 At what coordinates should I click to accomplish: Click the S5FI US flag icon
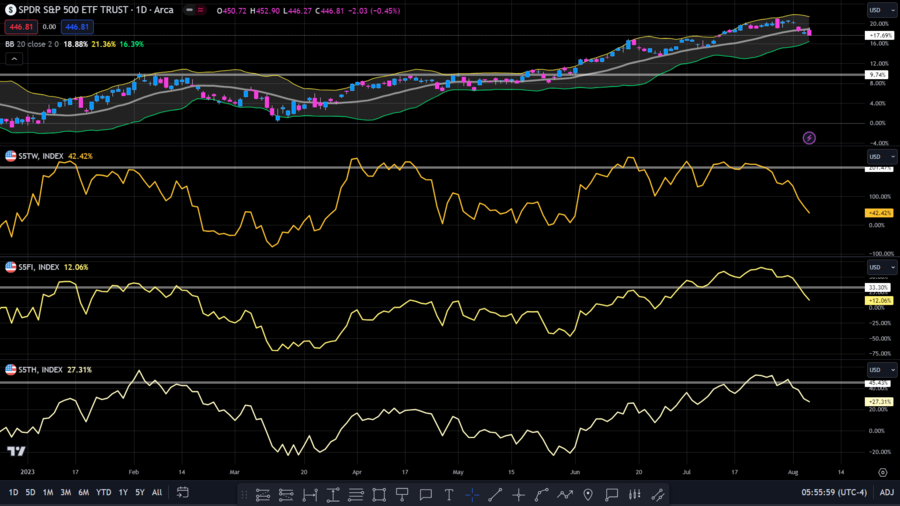(10, 267)
